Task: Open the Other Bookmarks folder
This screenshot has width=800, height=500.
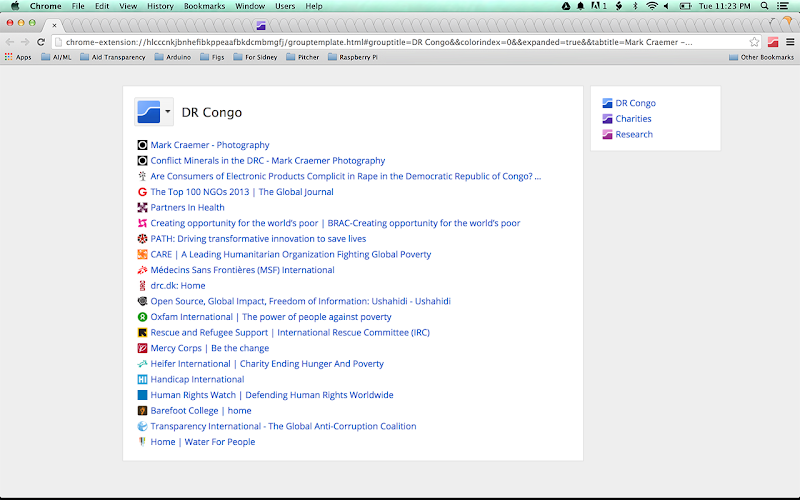Action: point(761,57)
